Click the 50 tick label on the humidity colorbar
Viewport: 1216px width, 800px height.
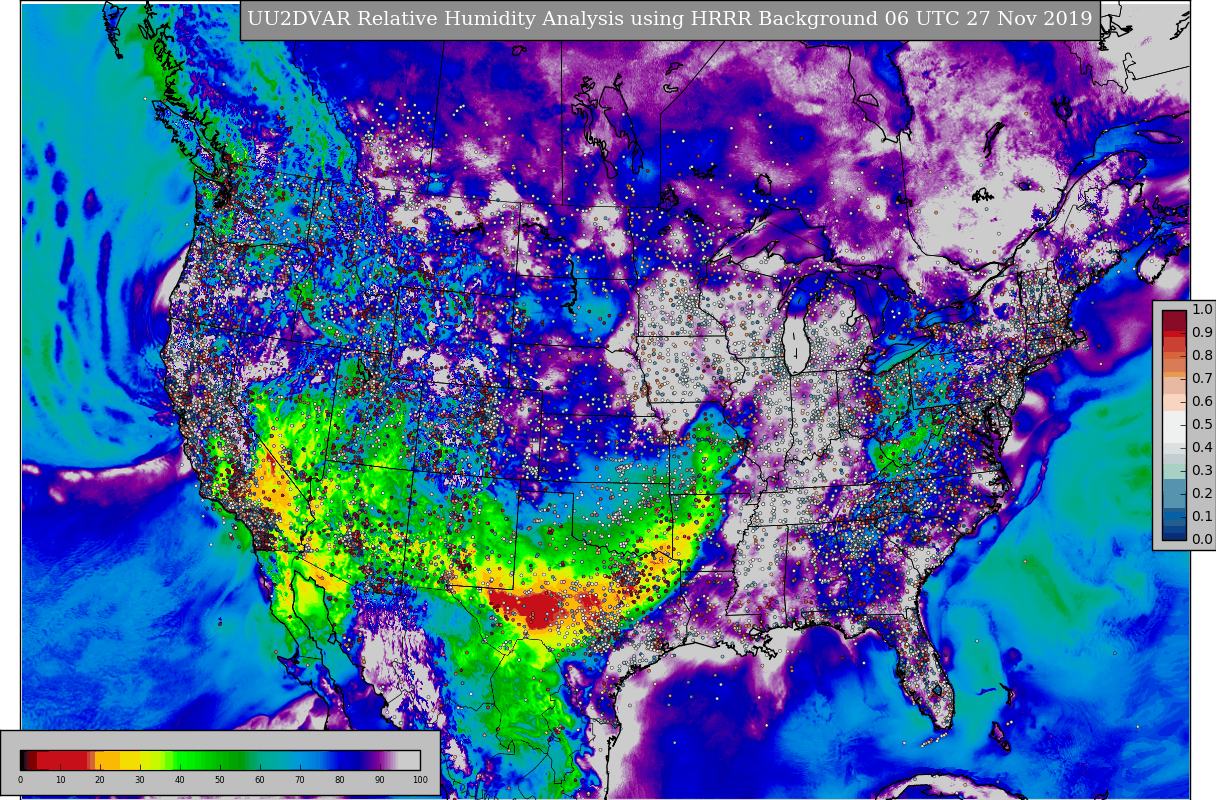(220, 780)
